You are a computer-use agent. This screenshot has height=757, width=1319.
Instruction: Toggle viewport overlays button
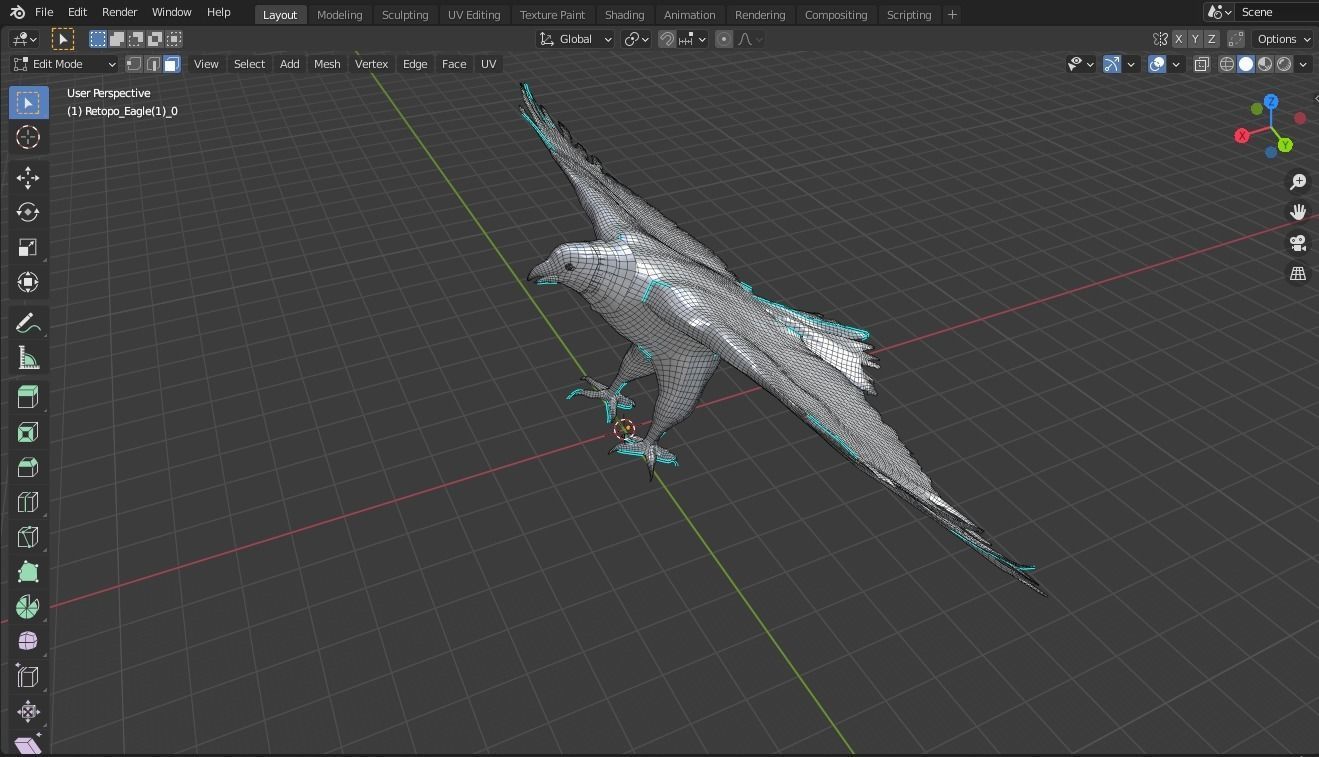(x=1157, y=64)
